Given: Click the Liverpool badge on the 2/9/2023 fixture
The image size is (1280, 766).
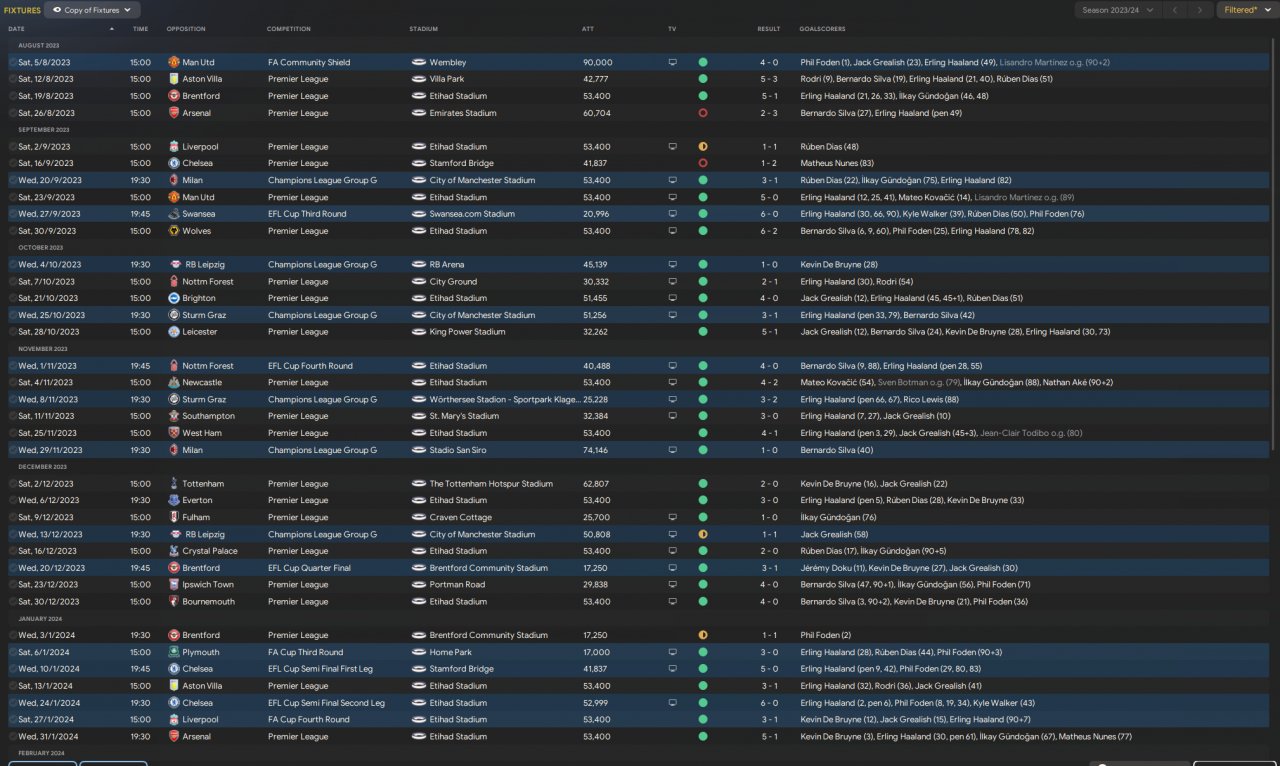Looking at the screenshot, I should [174, 147].
